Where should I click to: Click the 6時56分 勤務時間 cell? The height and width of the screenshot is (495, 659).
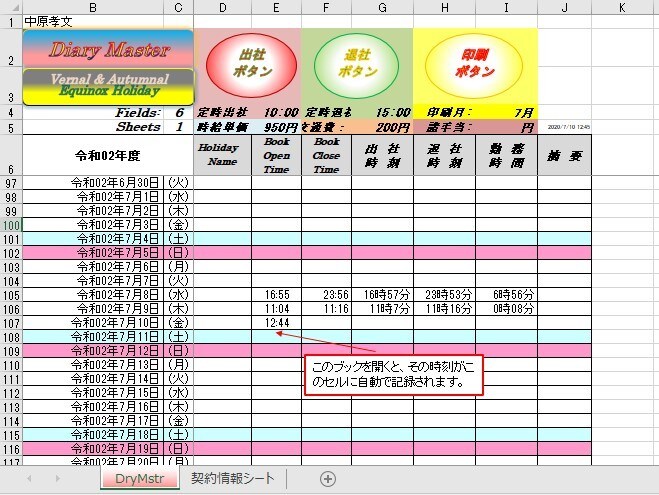506,295
